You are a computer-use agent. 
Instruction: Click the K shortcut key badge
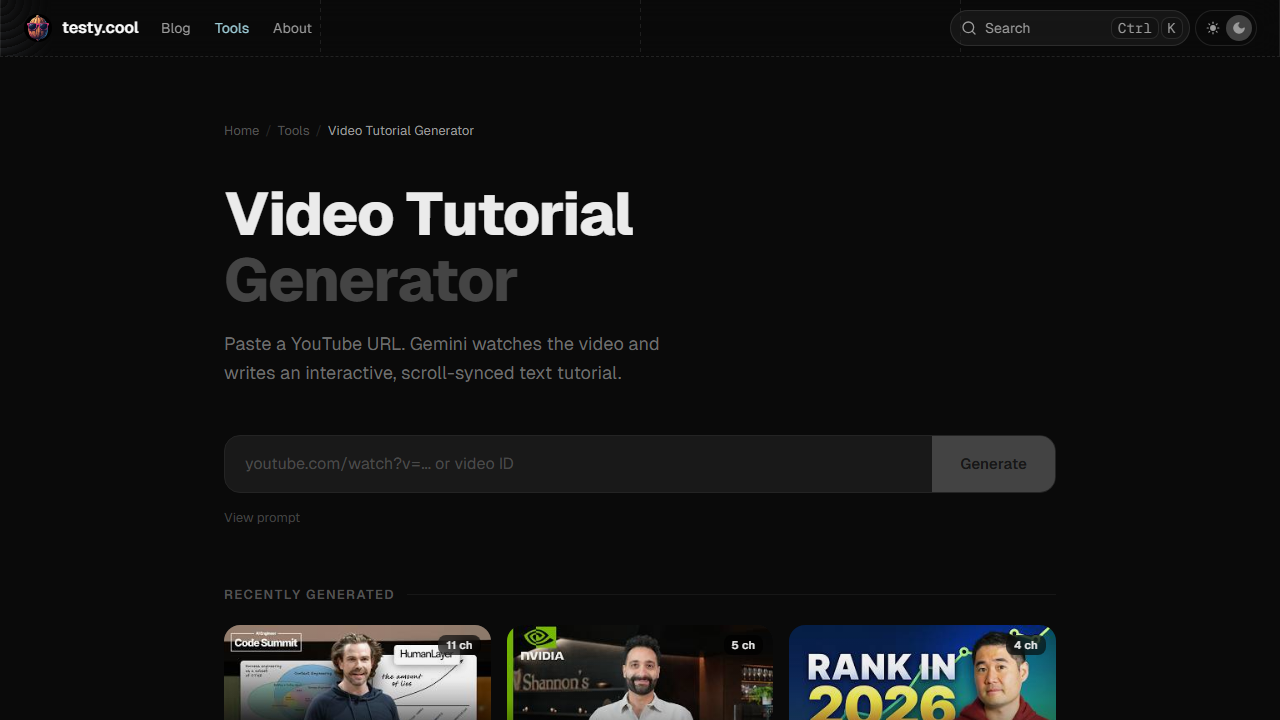click(x=1171, y=28)
